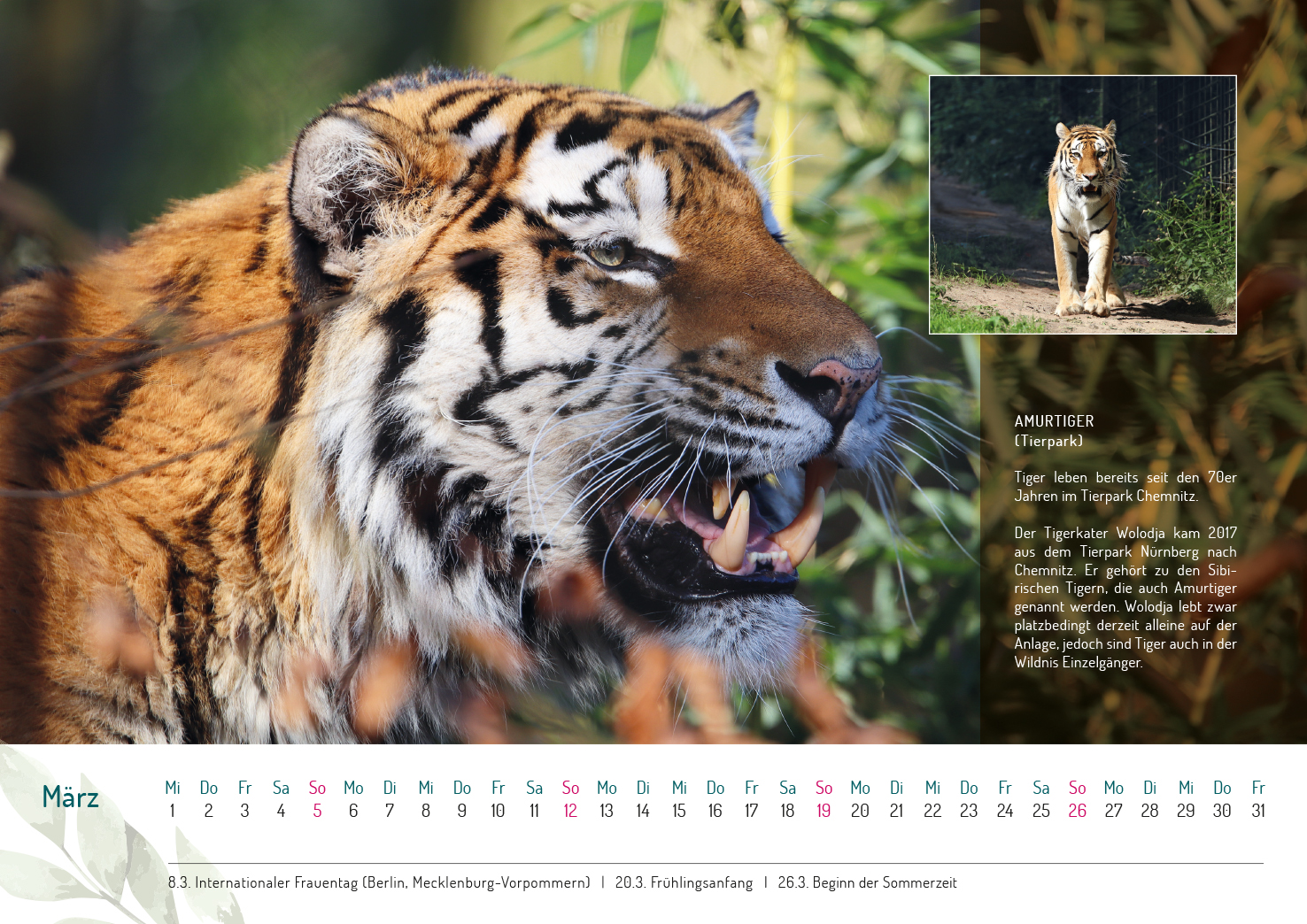1307x924 pixels.
Task: Click the date 27 in the calendar
Action: 1114,811
